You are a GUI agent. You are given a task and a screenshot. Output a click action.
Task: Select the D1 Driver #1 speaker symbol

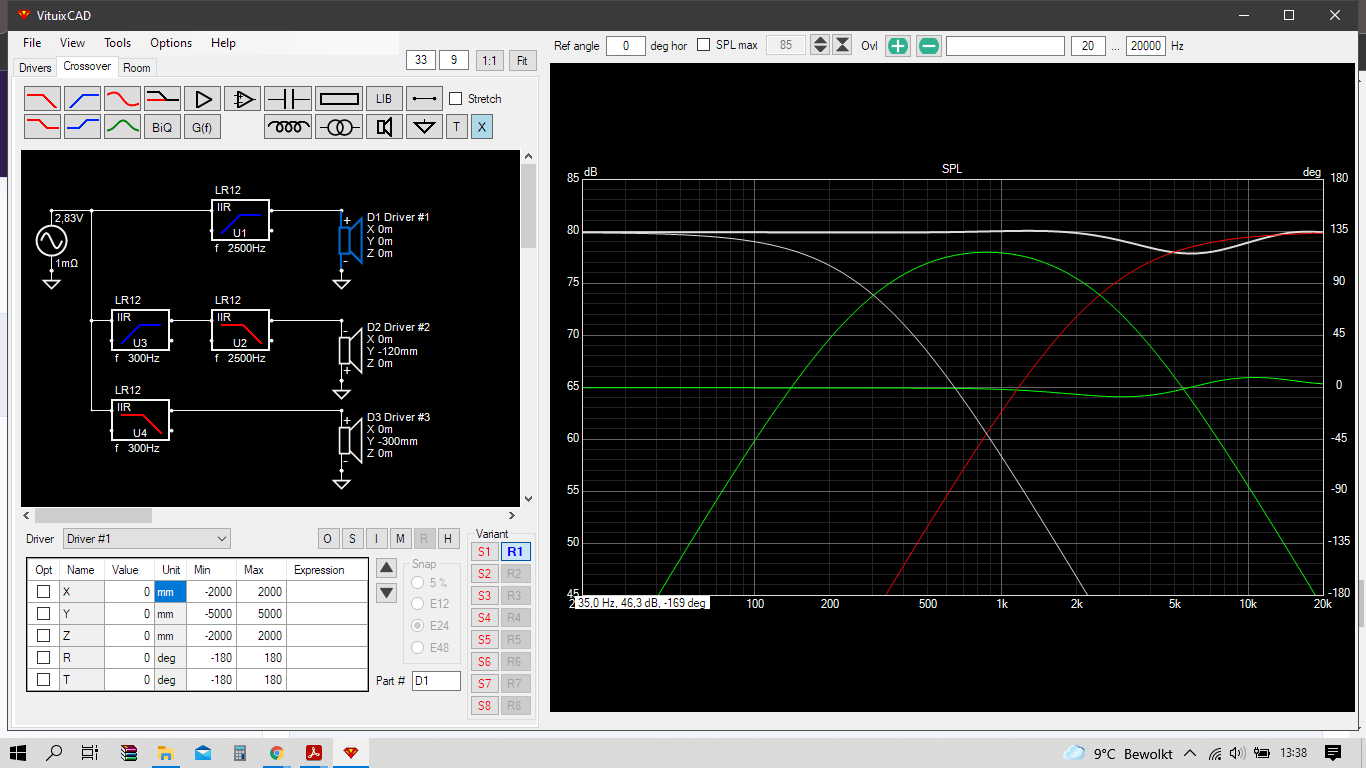(350, 240)
